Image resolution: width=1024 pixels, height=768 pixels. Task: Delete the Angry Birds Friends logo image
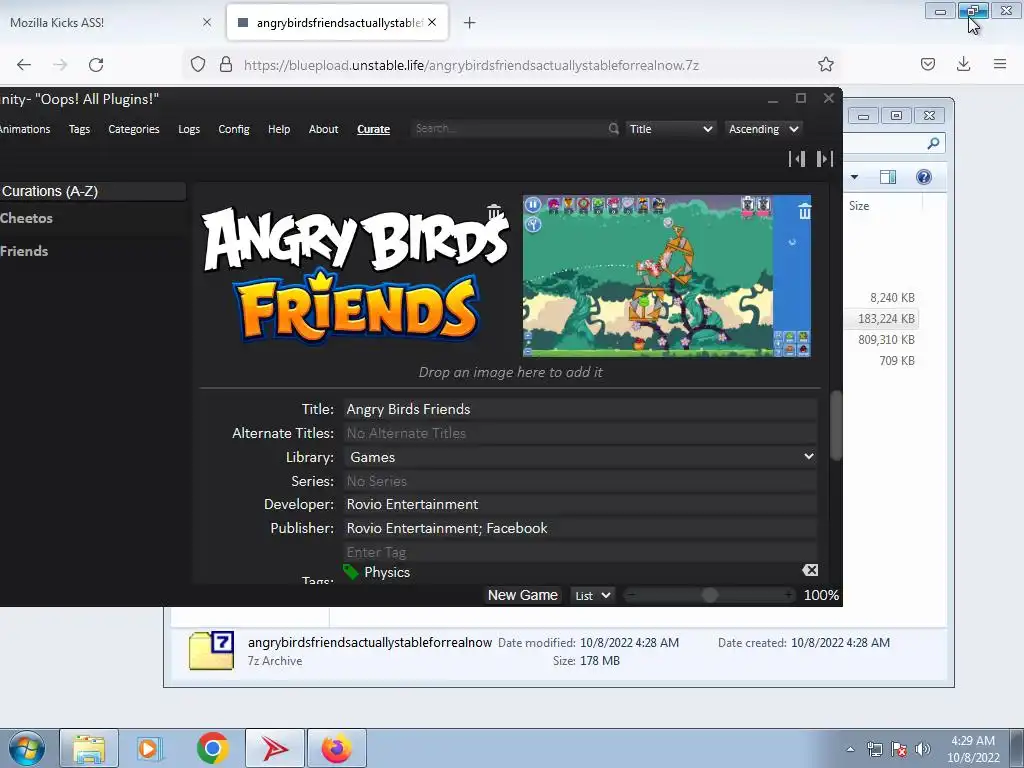[x=494, y=211]
